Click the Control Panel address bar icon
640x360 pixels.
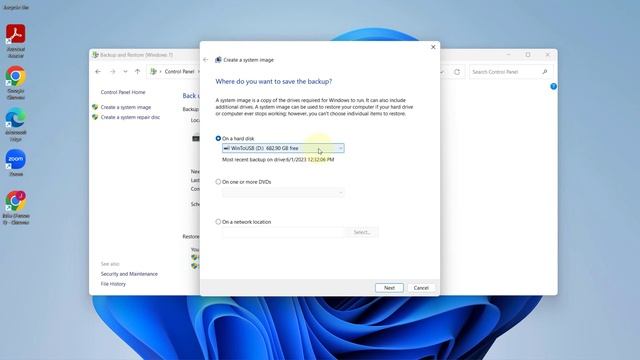[x=153, y=71]
